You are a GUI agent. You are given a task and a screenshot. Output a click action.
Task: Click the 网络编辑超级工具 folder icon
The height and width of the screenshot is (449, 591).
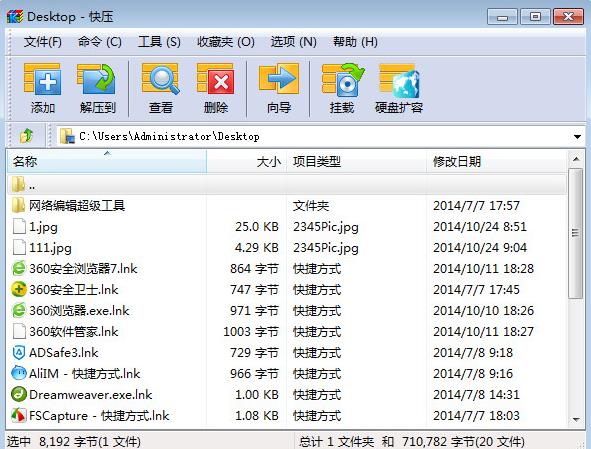(x=18, y=205)
